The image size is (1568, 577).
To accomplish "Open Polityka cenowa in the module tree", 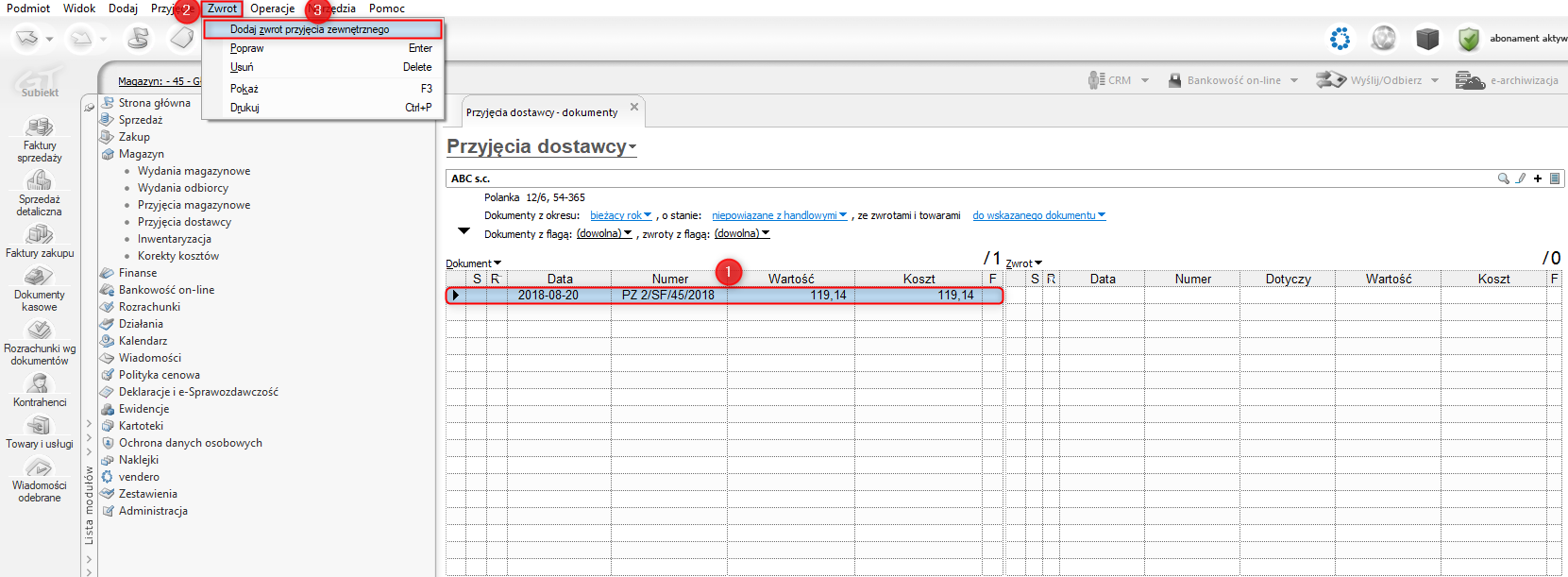I will point(160,375).
